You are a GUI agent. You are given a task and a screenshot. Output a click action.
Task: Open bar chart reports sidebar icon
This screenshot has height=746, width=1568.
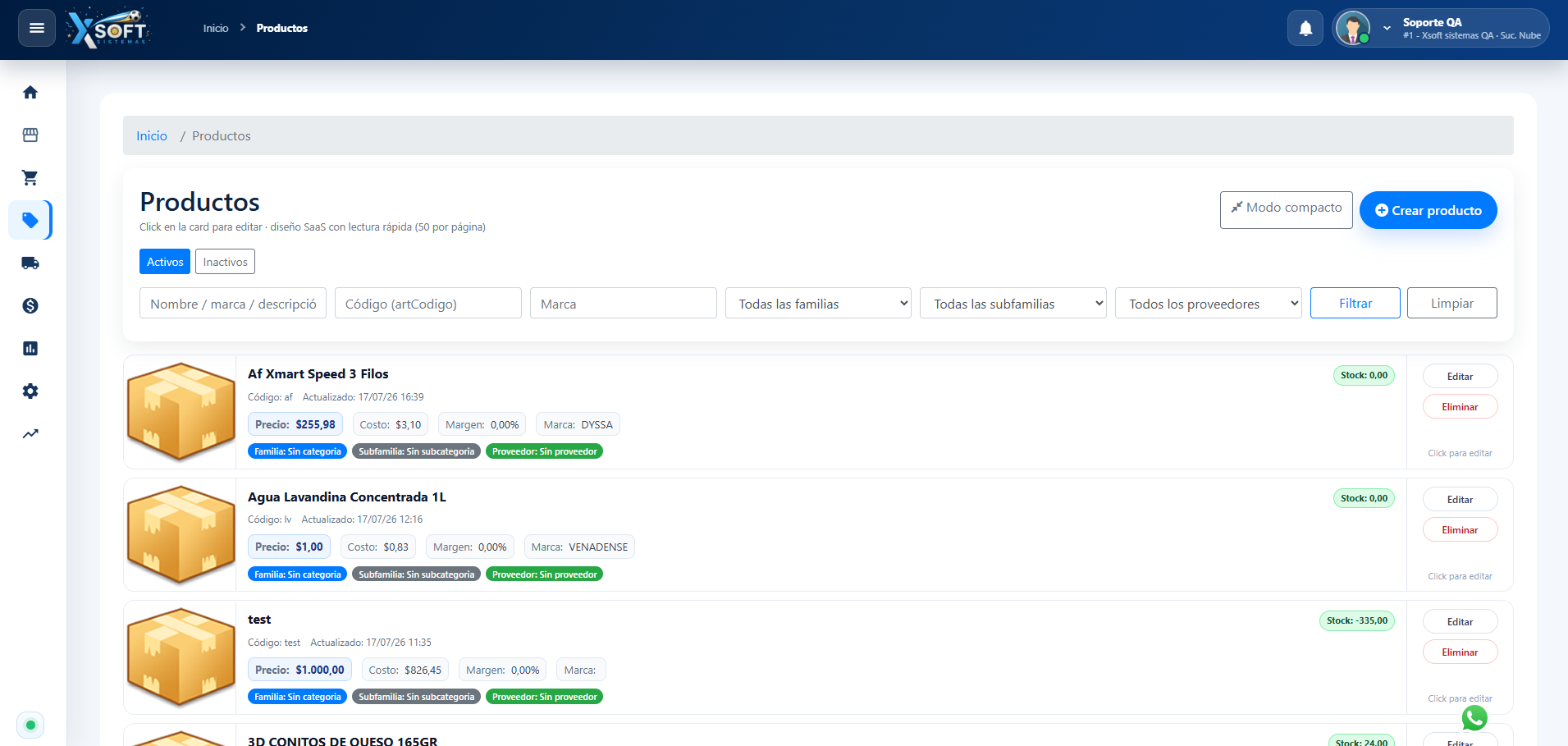pyautogui.click(x=30, y=348)
